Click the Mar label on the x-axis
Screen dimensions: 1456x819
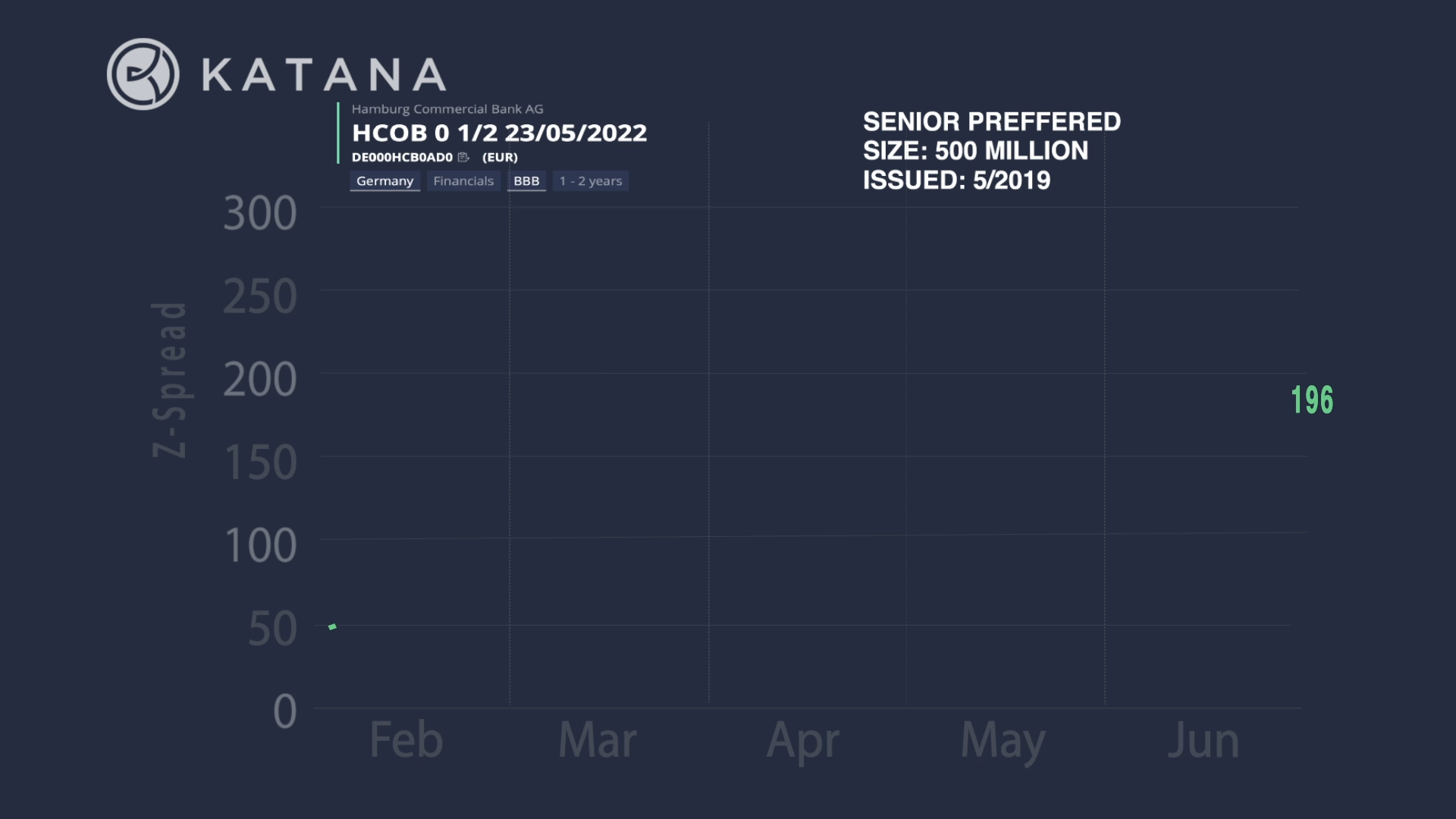click(597, 739)
